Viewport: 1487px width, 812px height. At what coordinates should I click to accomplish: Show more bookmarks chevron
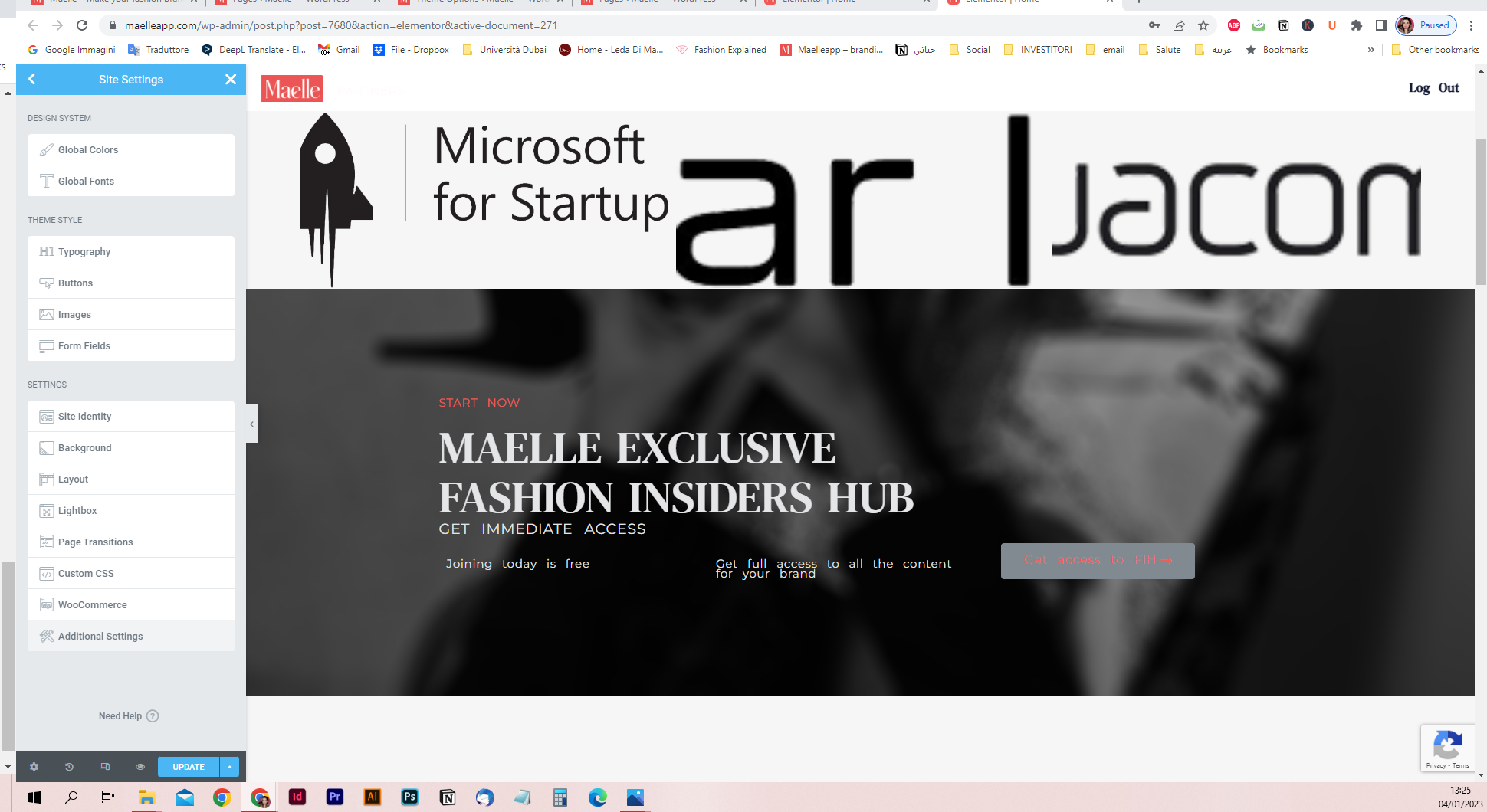pos(1371,50)
